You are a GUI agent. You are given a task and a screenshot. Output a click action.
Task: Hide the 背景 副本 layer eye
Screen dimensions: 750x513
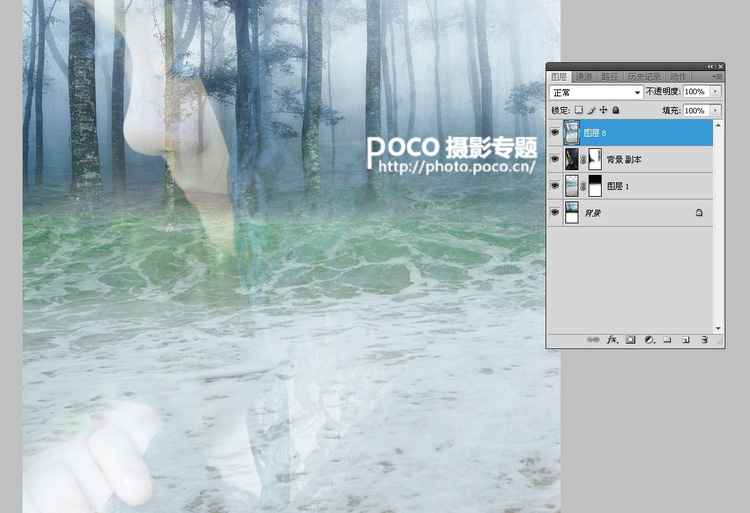tap(555, 159)
